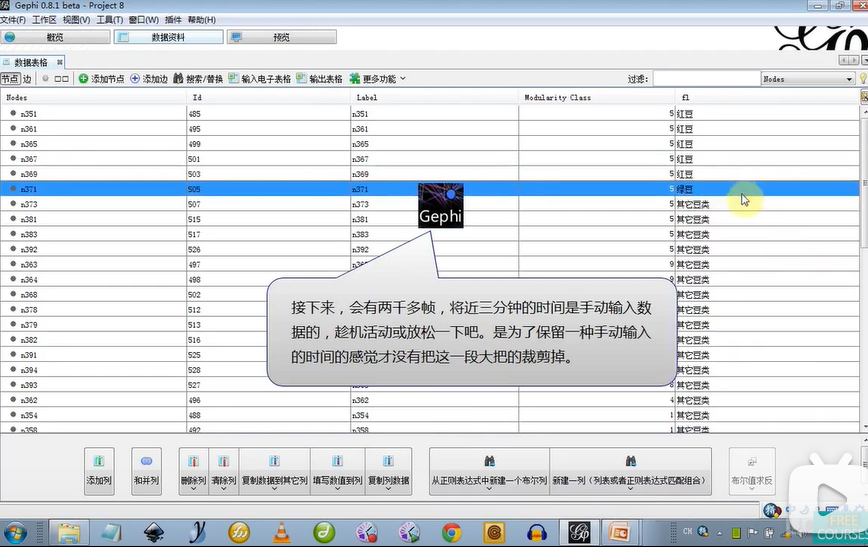Open the View (视图) menu
The image size is (868, 547).
click(76, 20)
